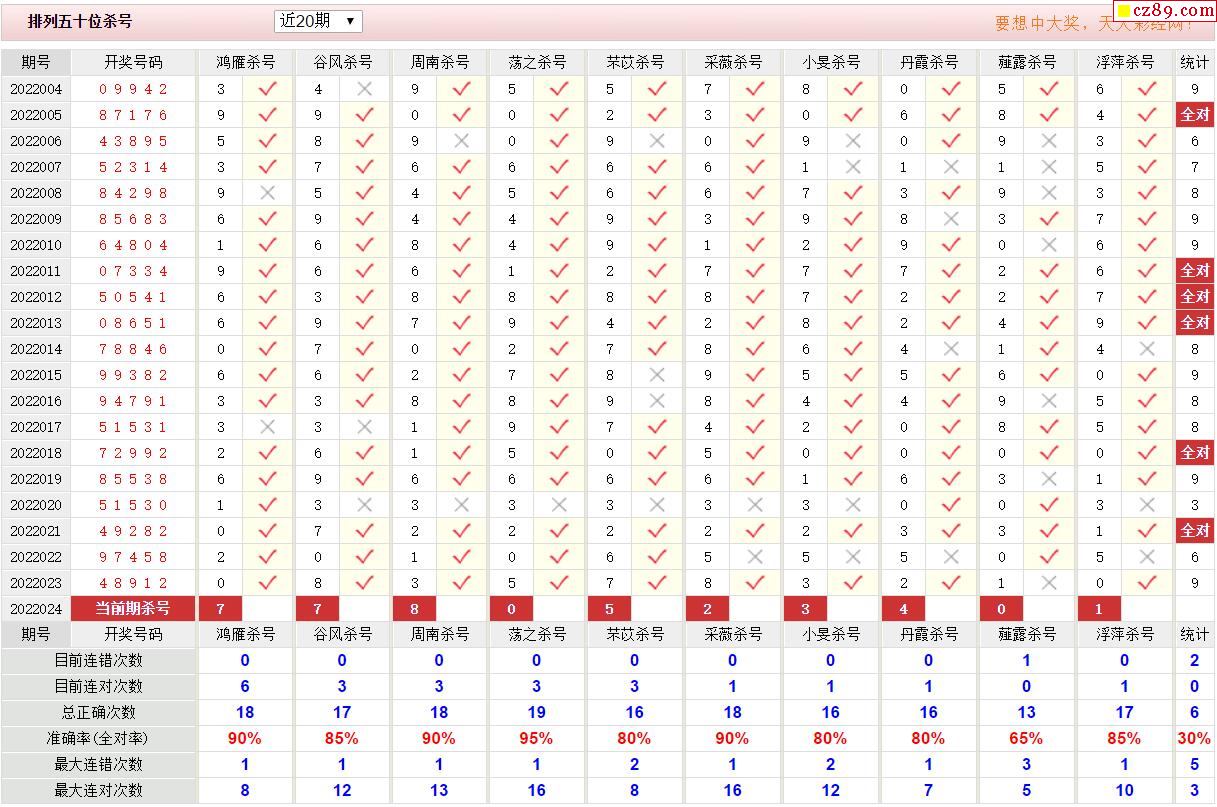Click the 全对 badge in row 2022021
Screen dimensions: 1217x807
point(1195,531)
